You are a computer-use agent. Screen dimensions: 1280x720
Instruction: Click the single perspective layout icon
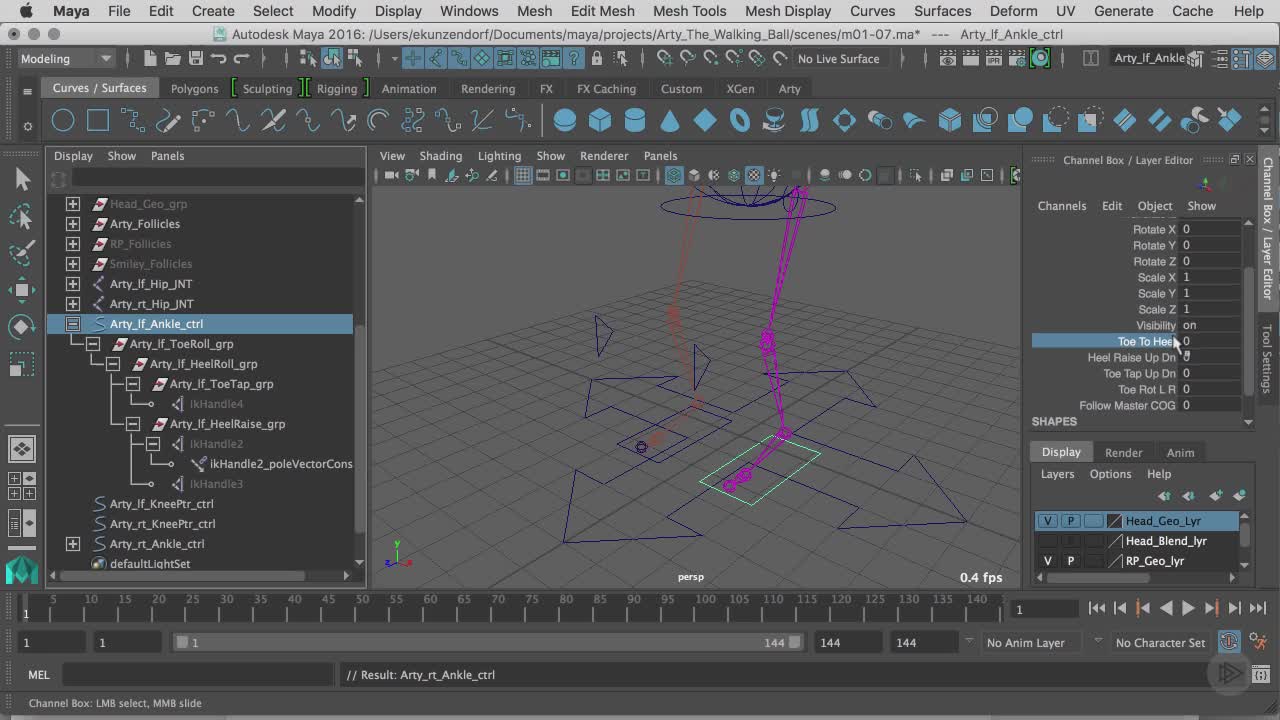point(22,448)
